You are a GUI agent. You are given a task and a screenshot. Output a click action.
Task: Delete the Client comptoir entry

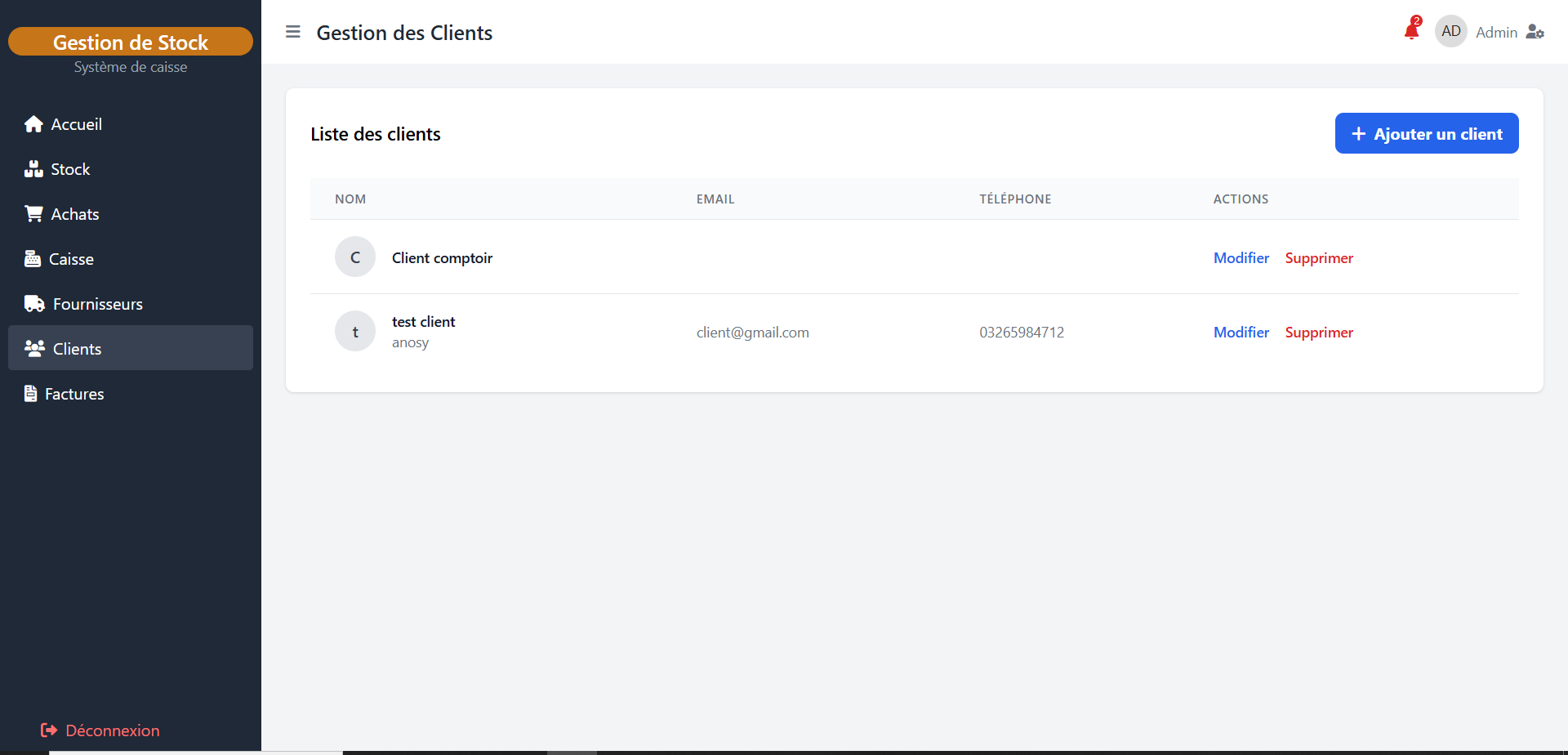[x=1318, y=258]
